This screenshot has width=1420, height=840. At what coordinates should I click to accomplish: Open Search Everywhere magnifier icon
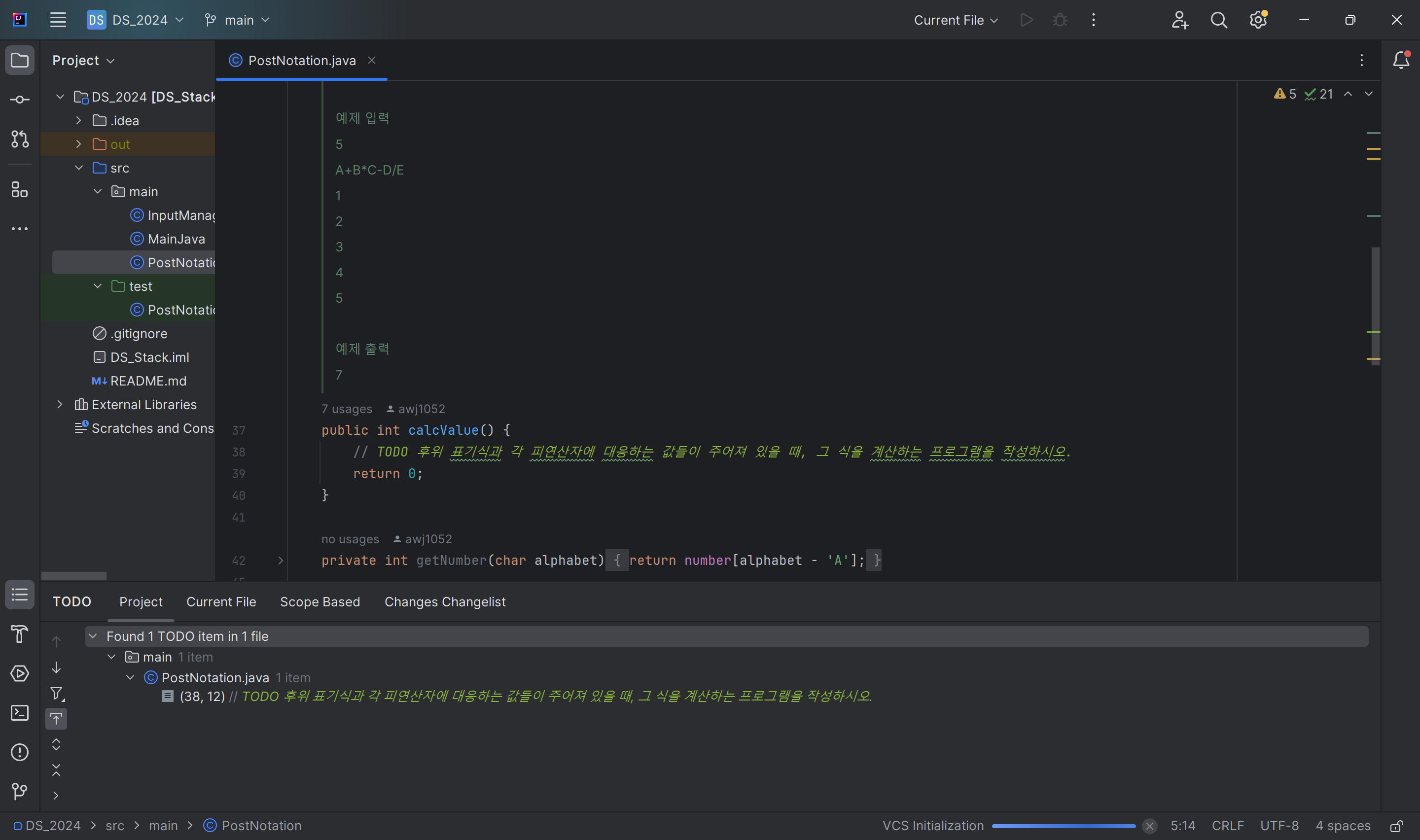[x=1218, y=20]
